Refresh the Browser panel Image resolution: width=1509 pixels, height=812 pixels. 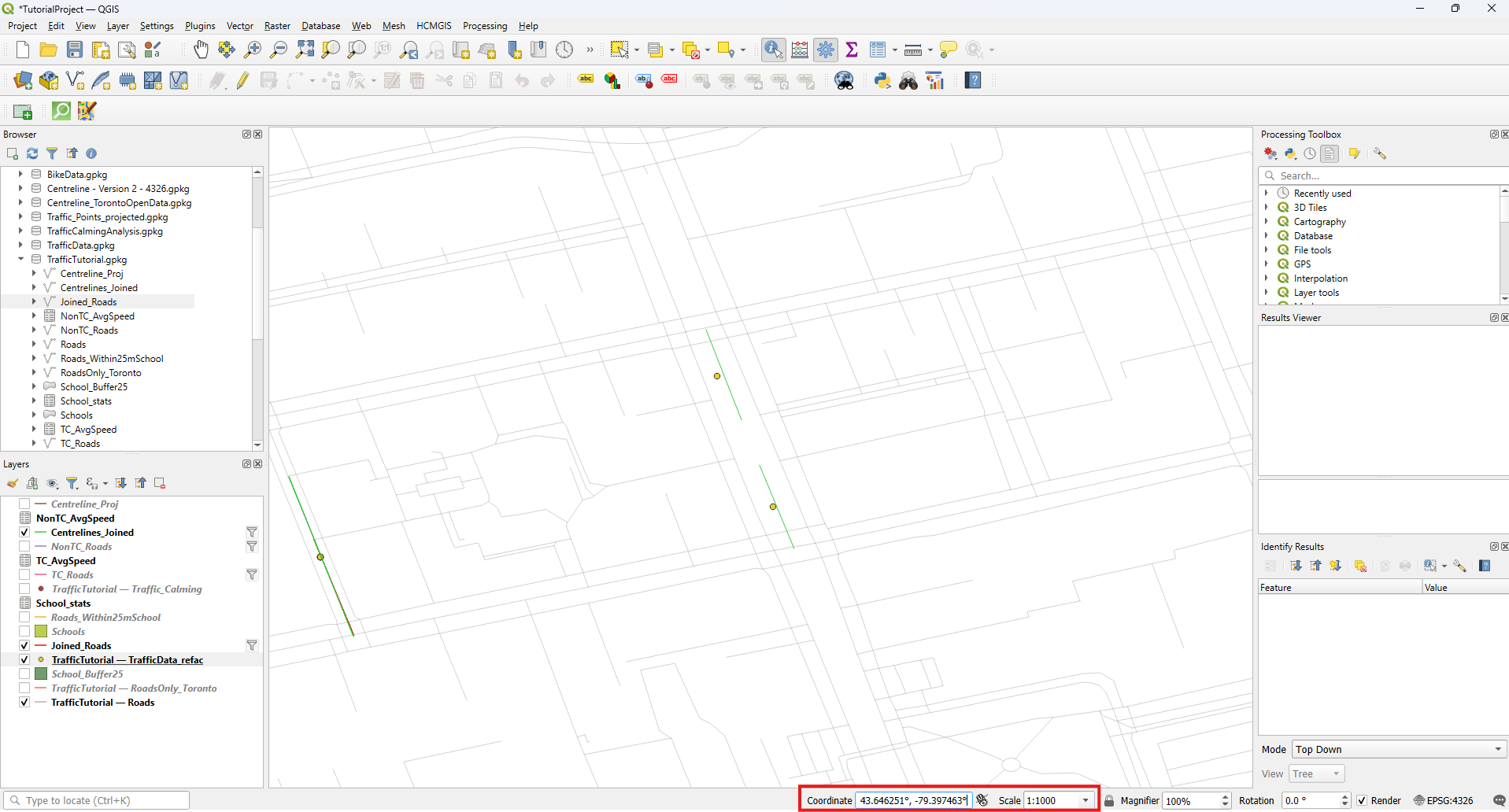point(32,153)
